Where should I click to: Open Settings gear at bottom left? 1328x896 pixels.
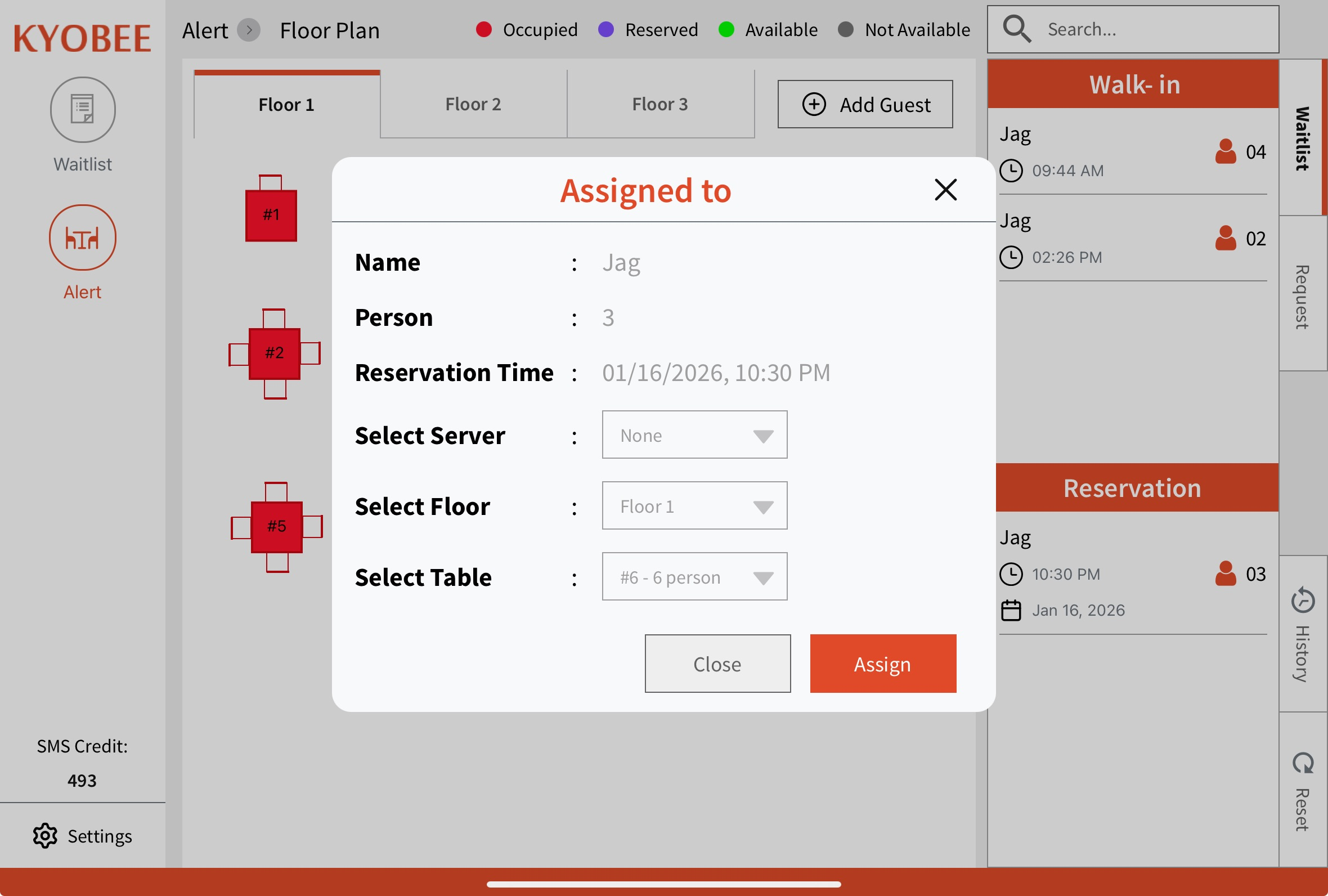[x=45, y=836]
